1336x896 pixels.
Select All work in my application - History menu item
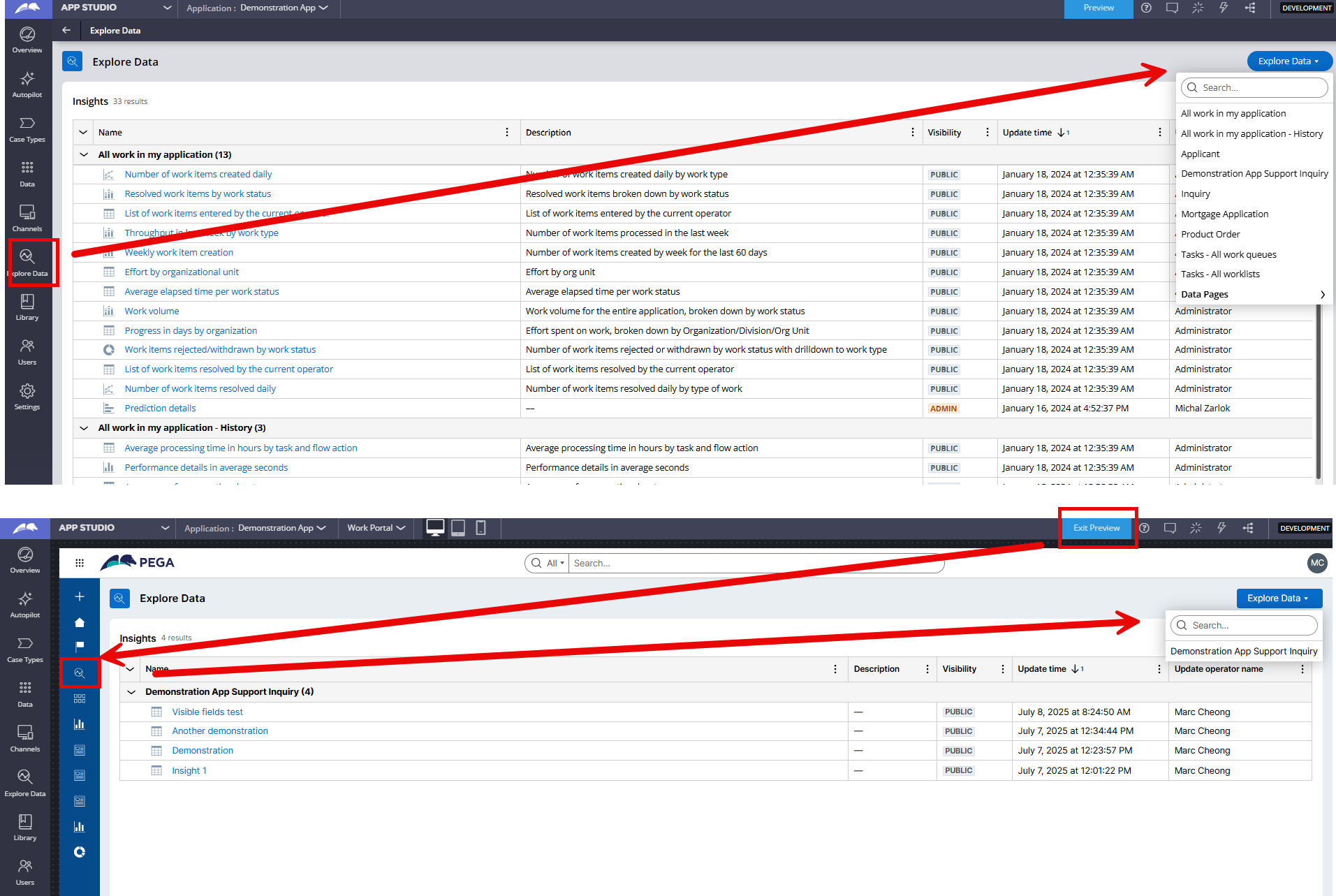point(1252,134)
